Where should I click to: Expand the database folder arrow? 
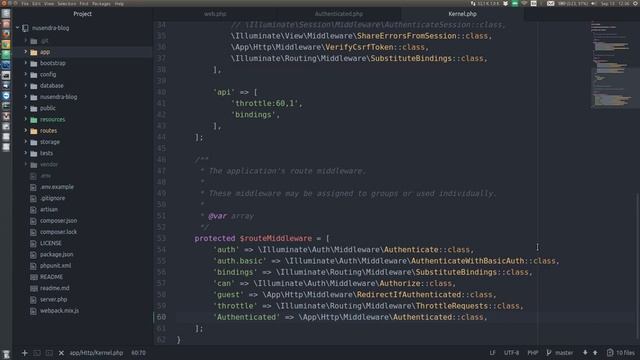26,85
